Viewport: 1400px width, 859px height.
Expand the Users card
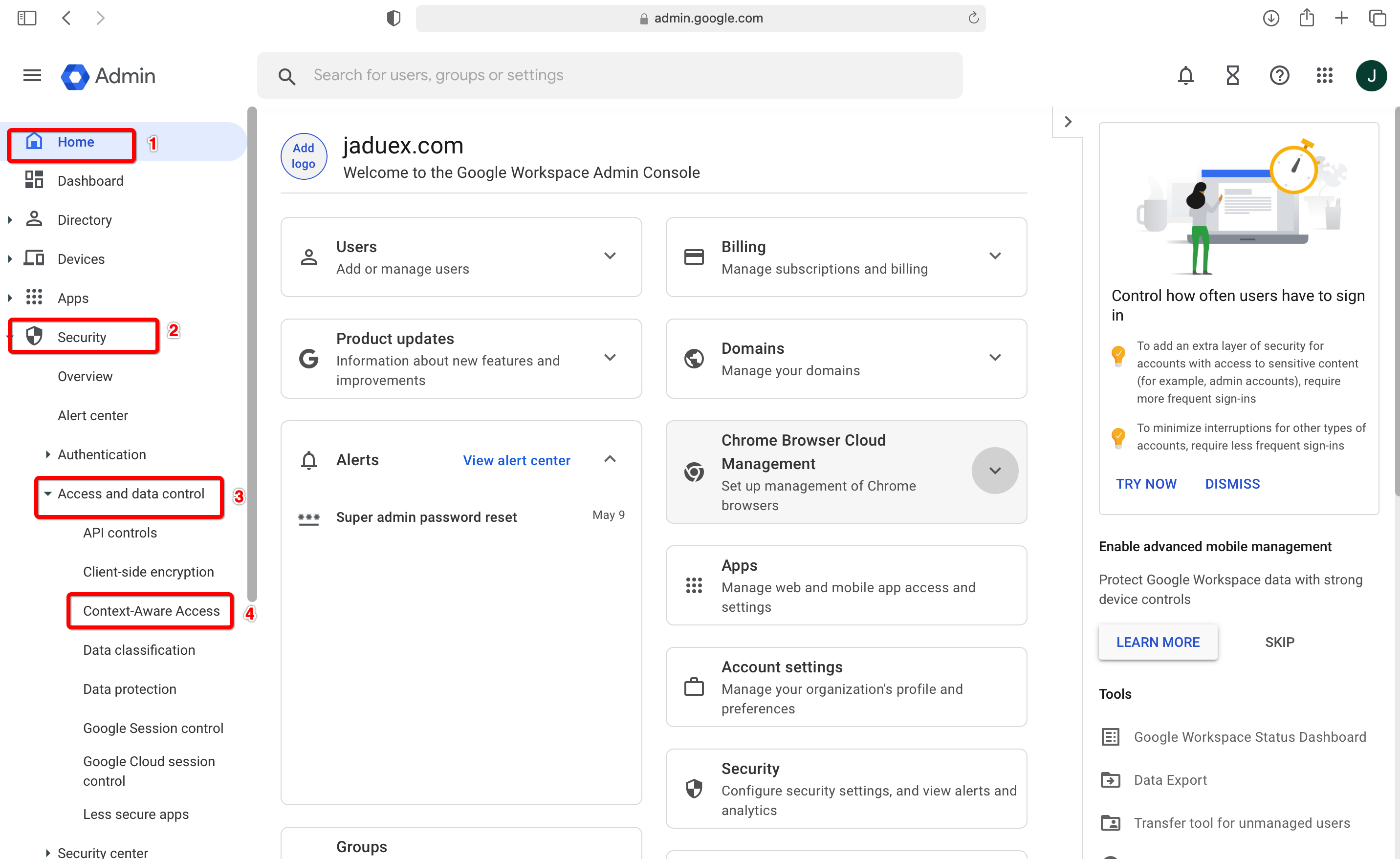[610, 256]
